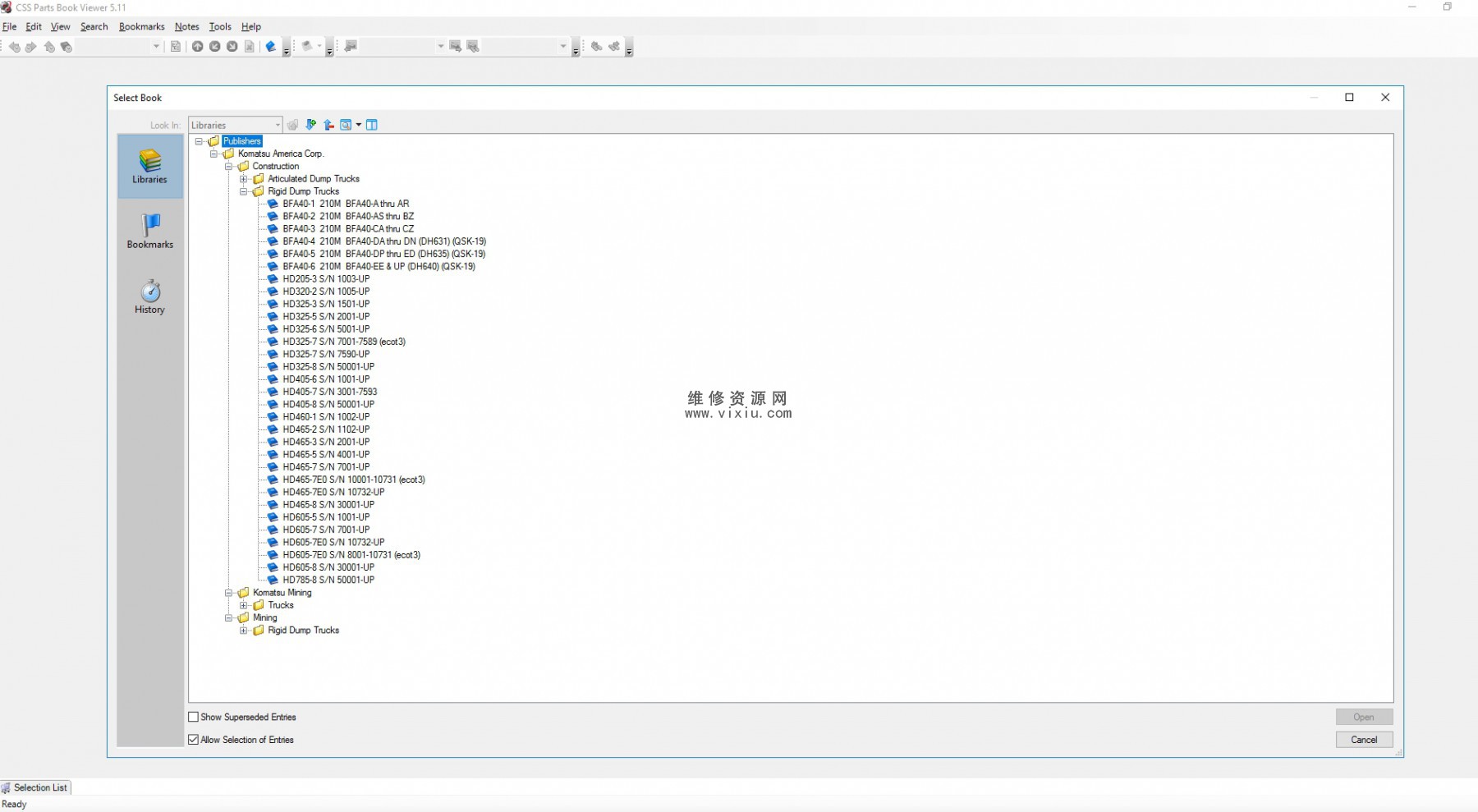Select 'HD325-7 S/N 7590-UP' entry
1478x812 pixels.
point(326,354)
